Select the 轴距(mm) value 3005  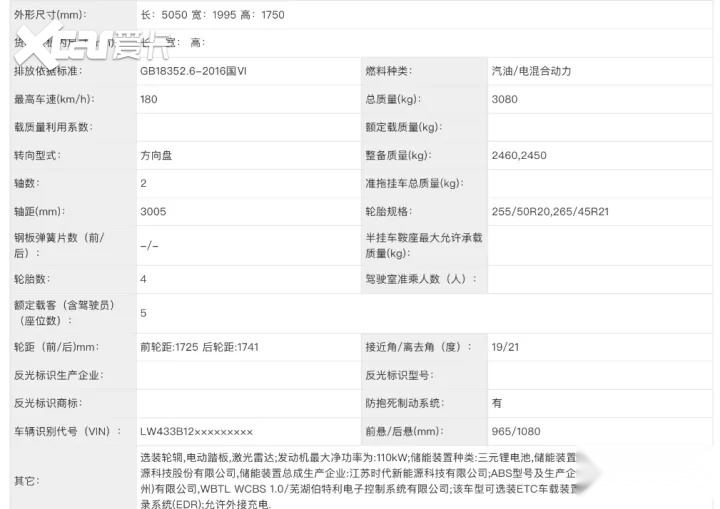[x=152, y=212]
